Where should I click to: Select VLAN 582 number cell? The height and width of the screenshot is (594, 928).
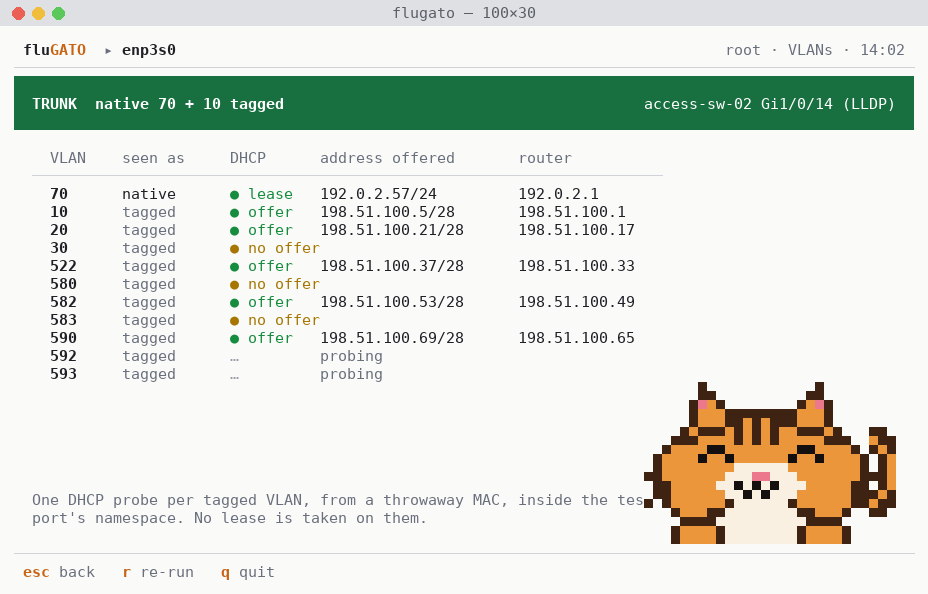click(63, 302)
